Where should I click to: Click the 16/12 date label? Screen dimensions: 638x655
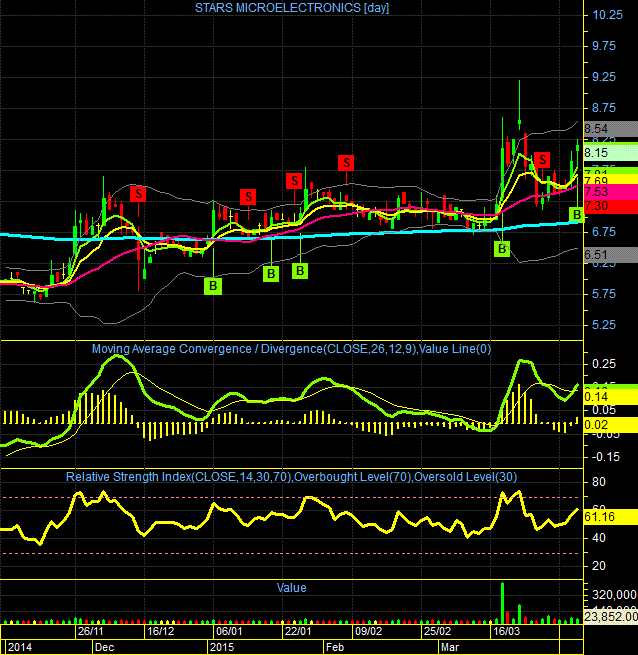(x=160, y=631)
